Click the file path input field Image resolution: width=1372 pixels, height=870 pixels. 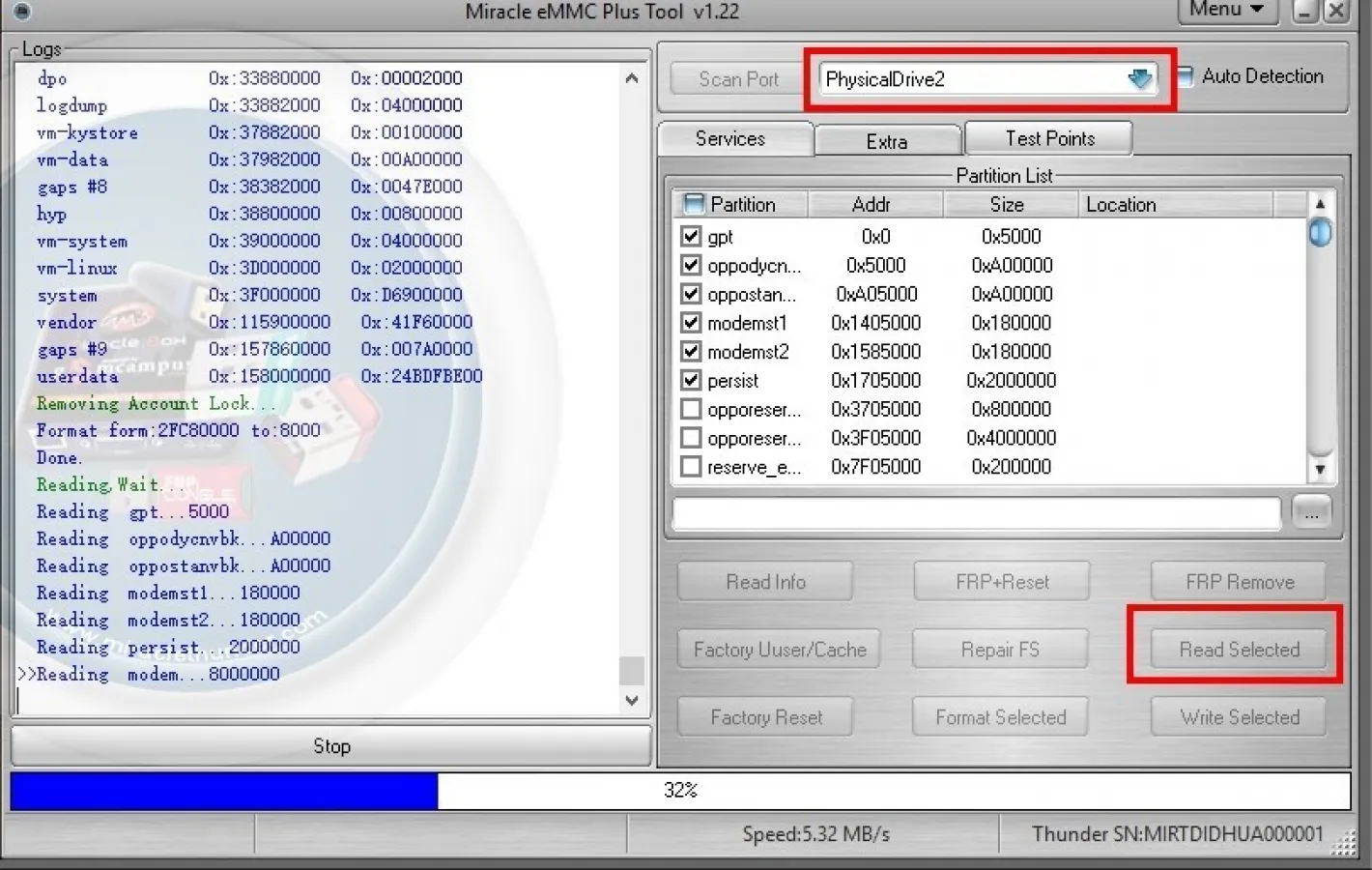tap(977, 513)
